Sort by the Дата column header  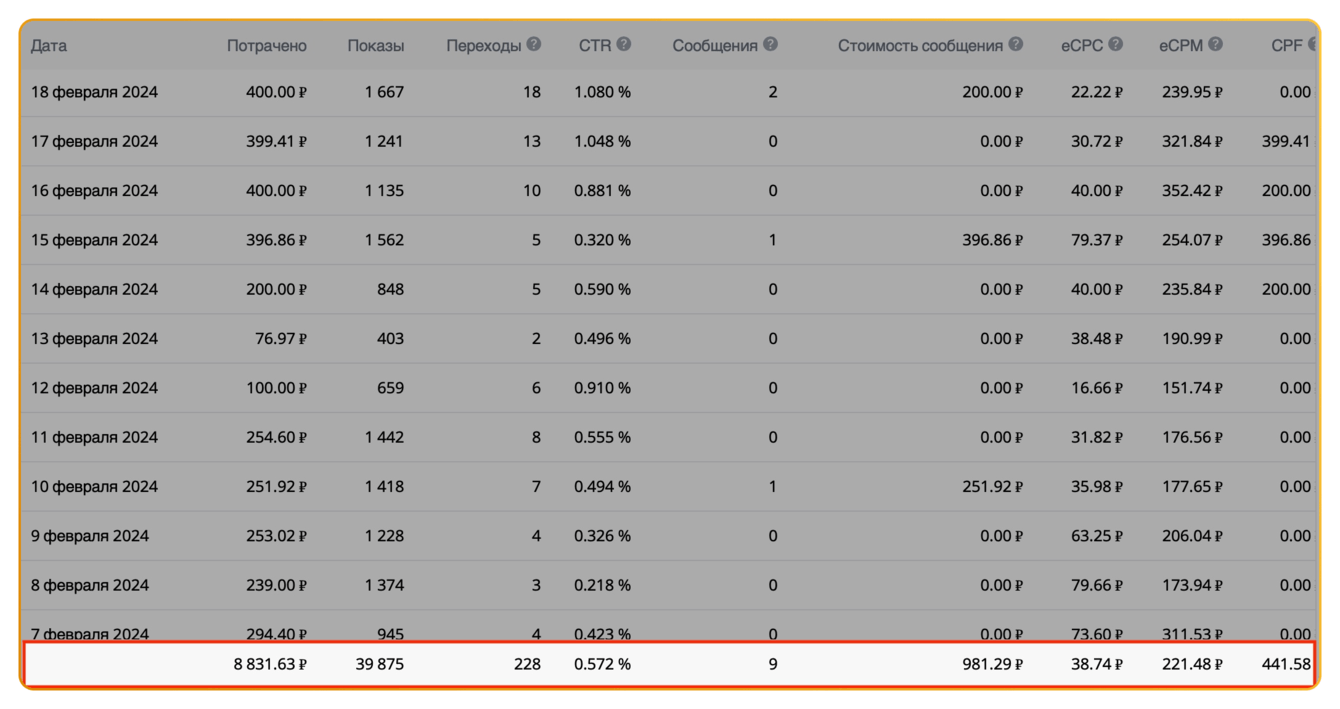pos(49,46)
